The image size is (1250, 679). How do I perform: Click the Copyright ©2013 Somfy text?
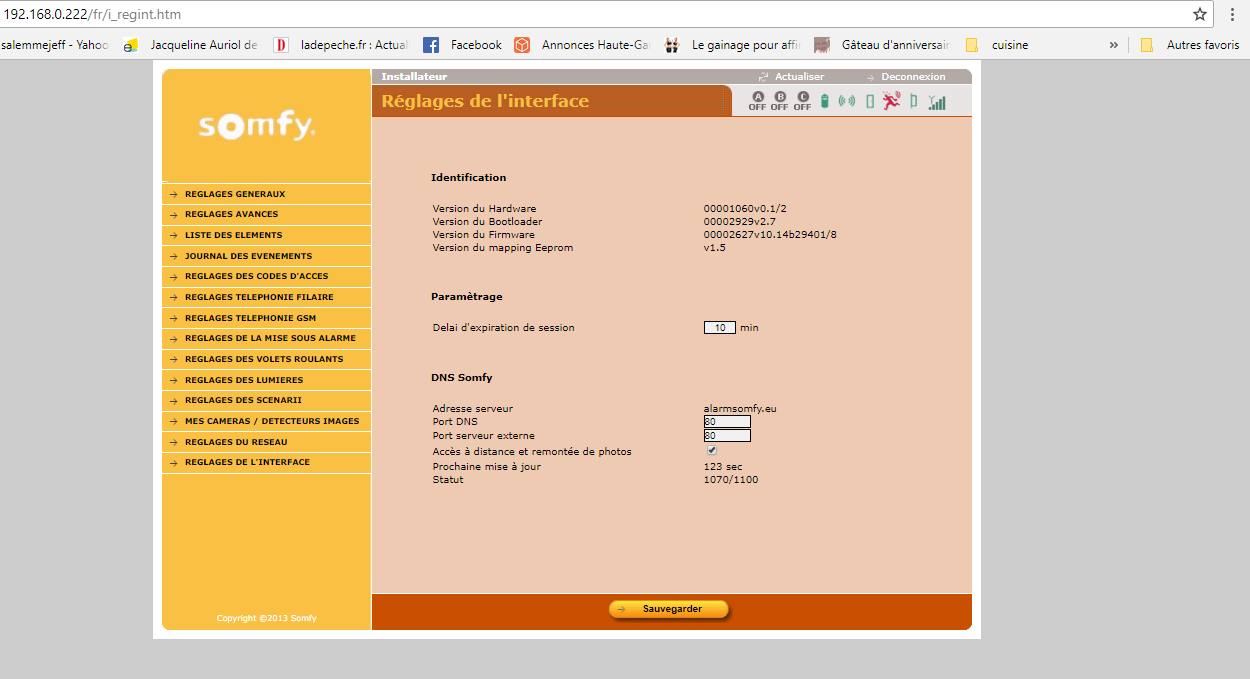tap(266, 618)
